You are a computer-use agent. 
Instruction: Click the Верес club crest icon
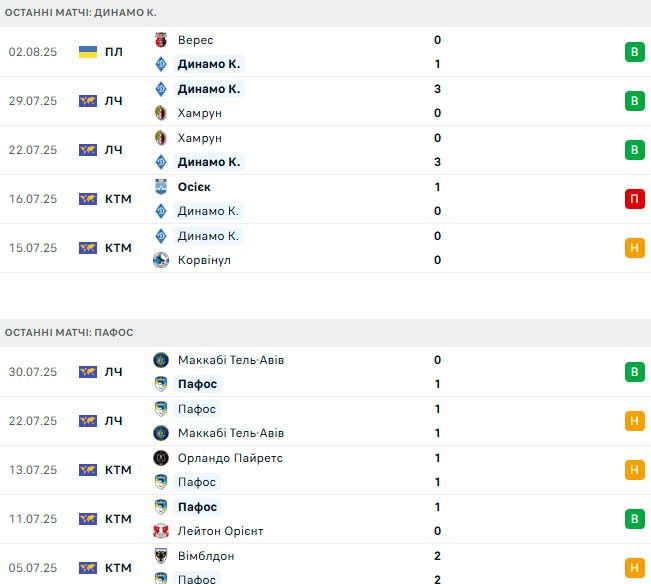(x=161, y=40)
